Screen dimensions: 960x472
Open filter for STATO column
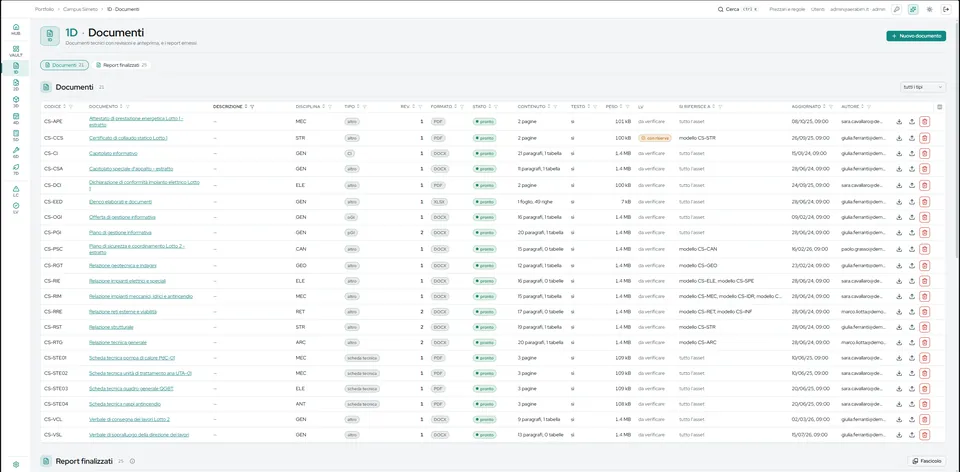click(496, 107)
